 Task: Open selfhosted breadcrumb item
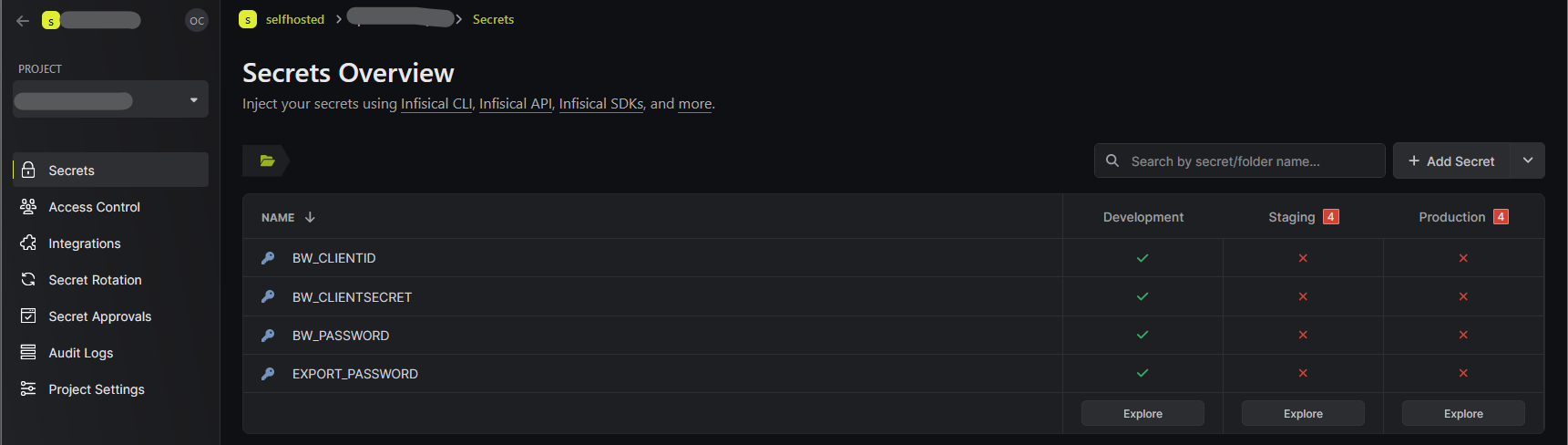click(294, 19)
